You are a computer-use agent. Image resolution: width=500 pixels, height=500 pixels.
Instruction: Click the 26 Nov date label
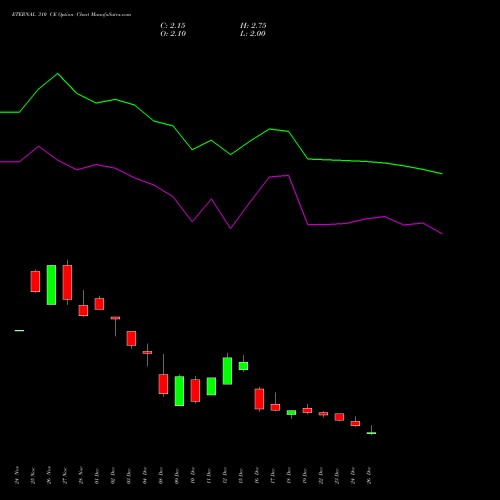49,476
